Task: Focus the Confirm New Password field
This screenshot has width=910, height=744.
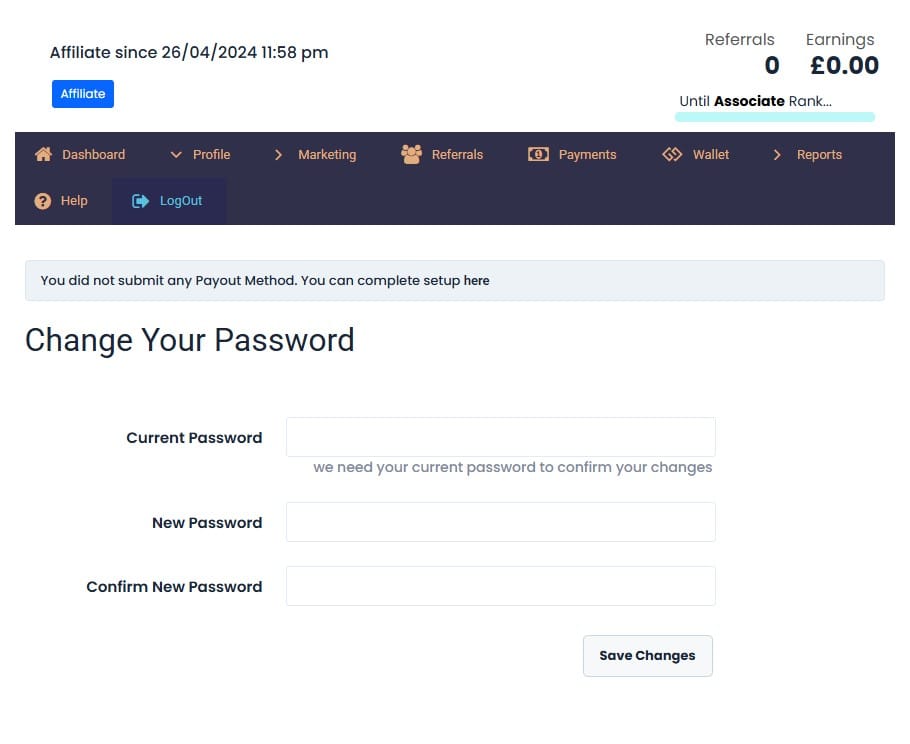Action: [x=501, y=586]
